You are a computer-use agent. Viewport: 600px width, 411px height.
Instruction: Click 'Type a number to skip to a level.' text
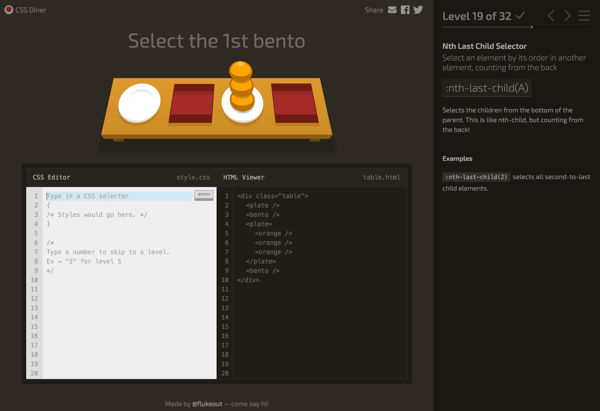pos(108,252)
